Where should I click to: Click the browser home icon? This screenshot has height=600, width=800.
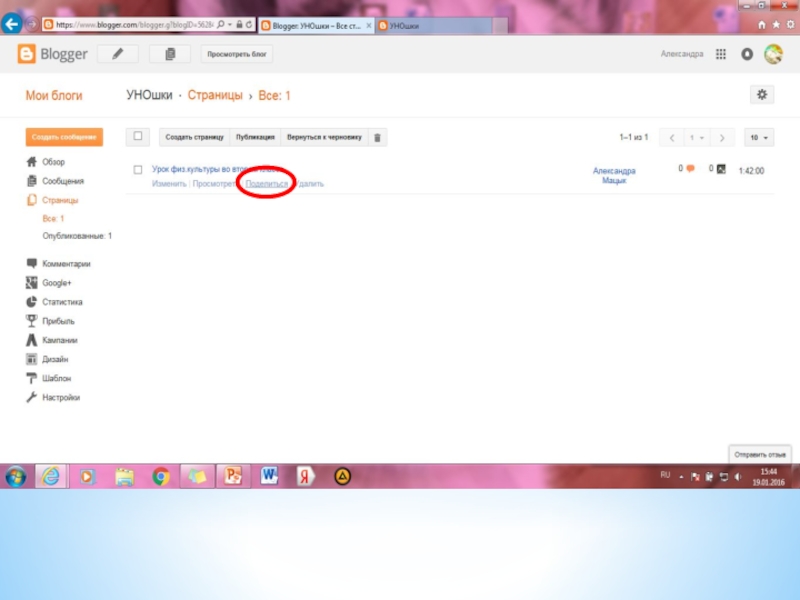762,24
